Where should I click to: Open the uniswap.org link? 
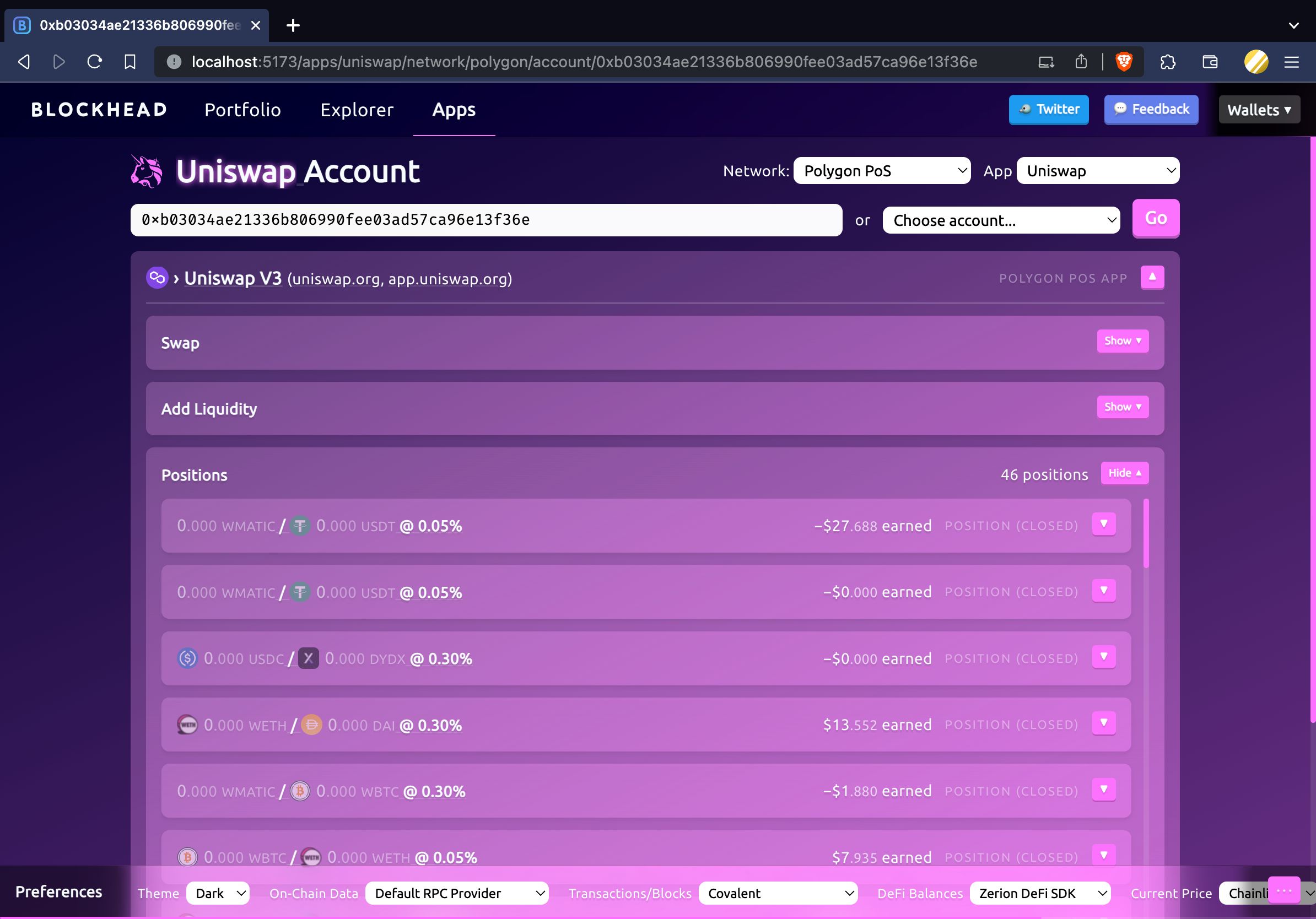click(336, 279)
